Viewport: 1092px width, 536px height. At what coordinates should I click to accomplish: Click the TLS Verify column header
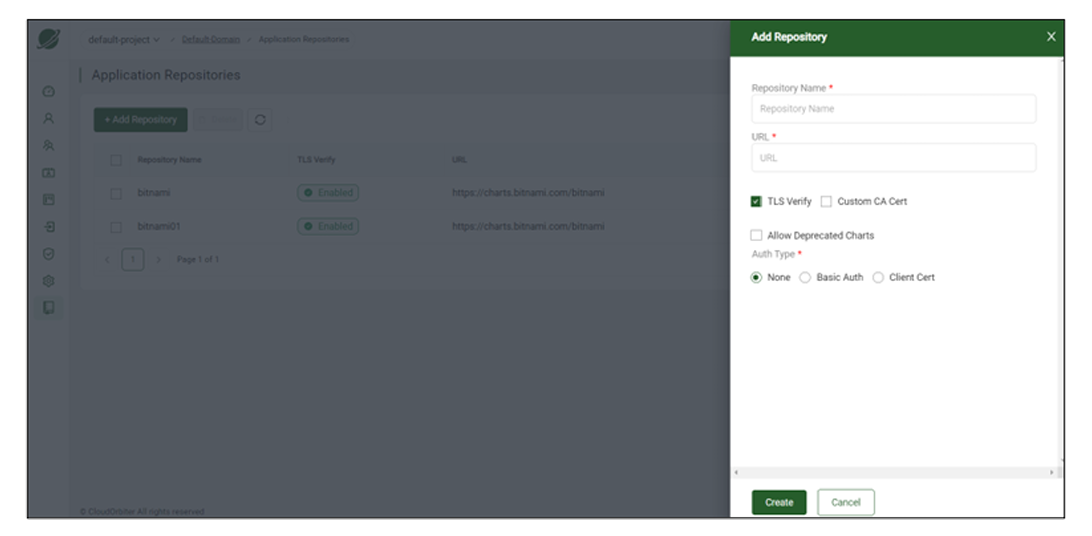316,160
